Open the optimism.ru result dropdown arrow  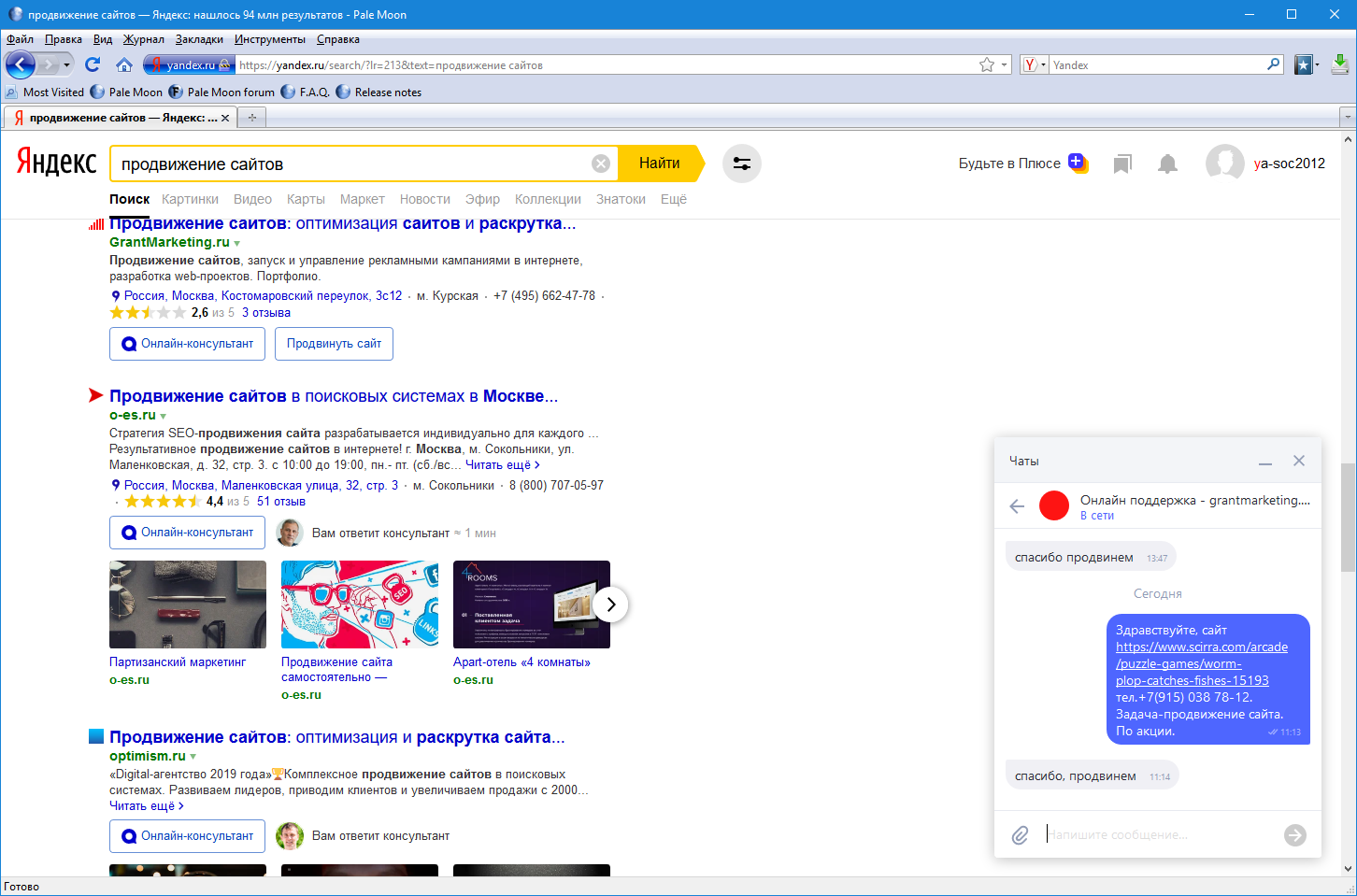(193, 757)
